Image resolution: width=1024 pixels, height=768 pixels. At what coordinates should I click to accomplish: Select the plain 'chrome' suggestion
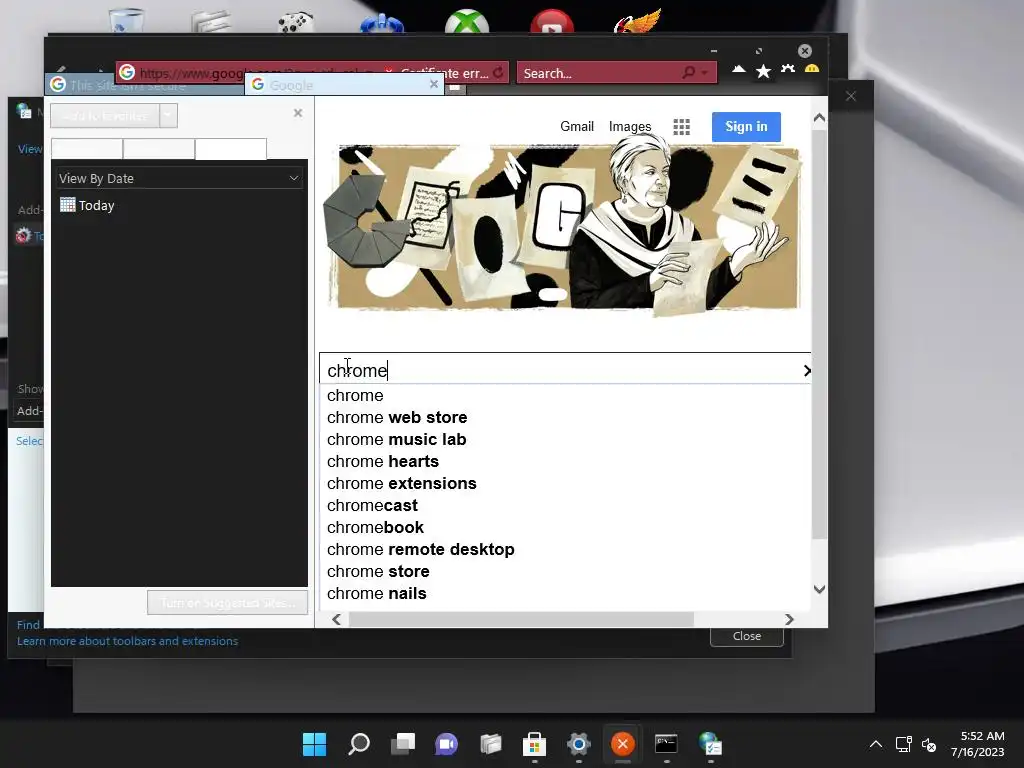point(355,395)
